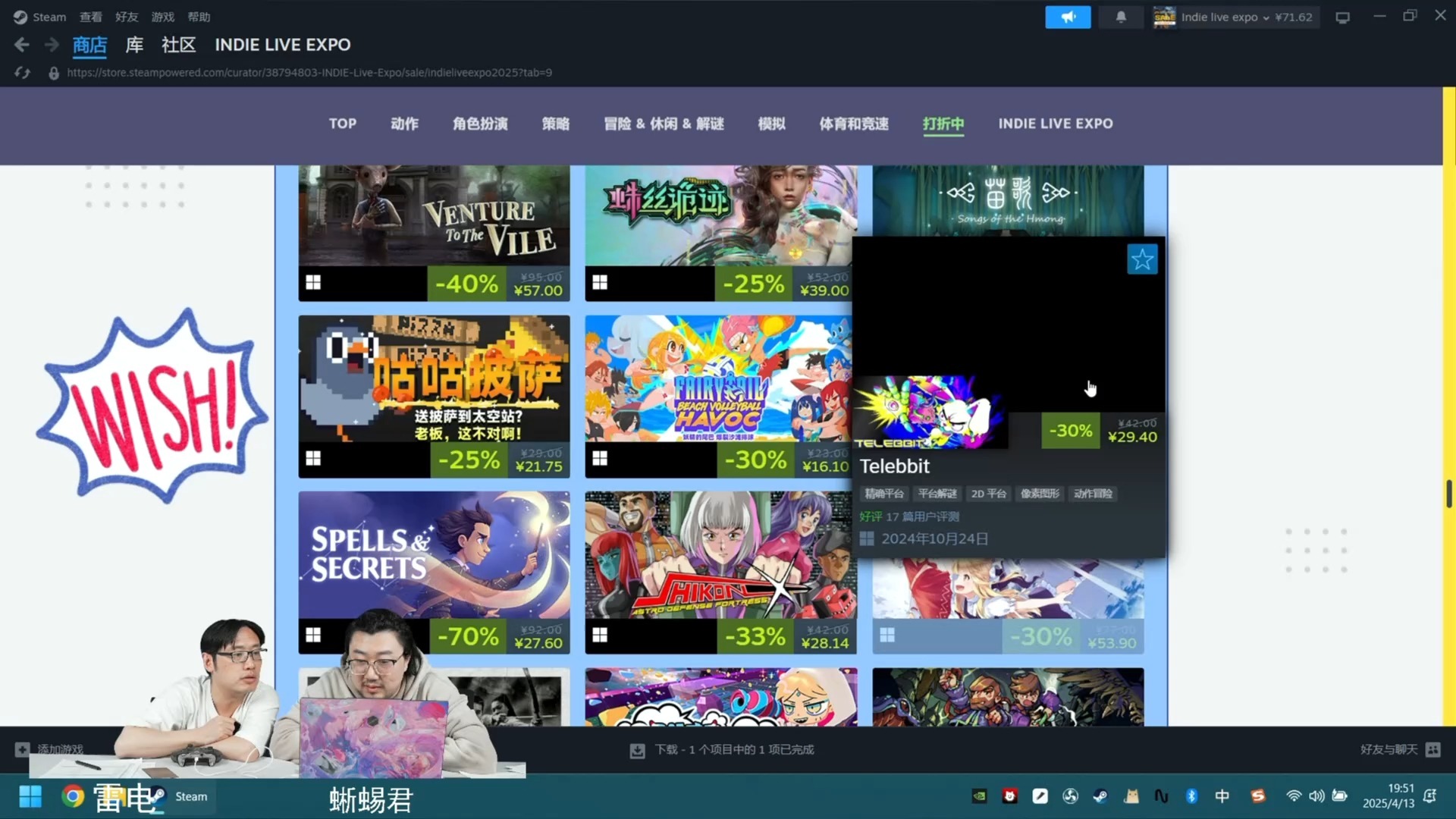This screenshot has width=1456, height=819.
Task: Open the white pen tray icon
Action: click(1040, 796)
